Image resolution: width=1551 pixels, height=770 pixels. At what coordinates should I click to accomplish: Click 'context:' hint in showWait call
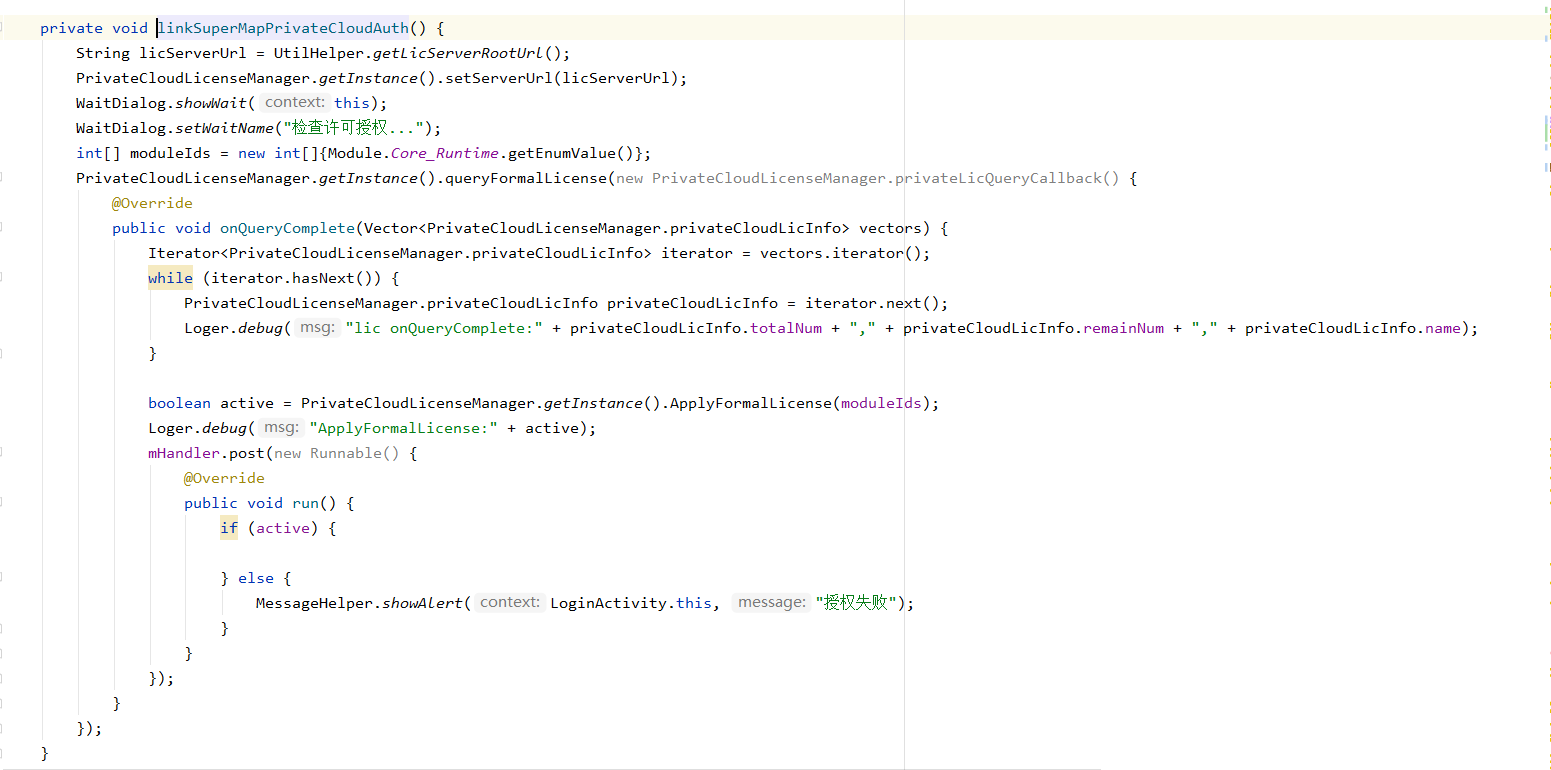294,102
